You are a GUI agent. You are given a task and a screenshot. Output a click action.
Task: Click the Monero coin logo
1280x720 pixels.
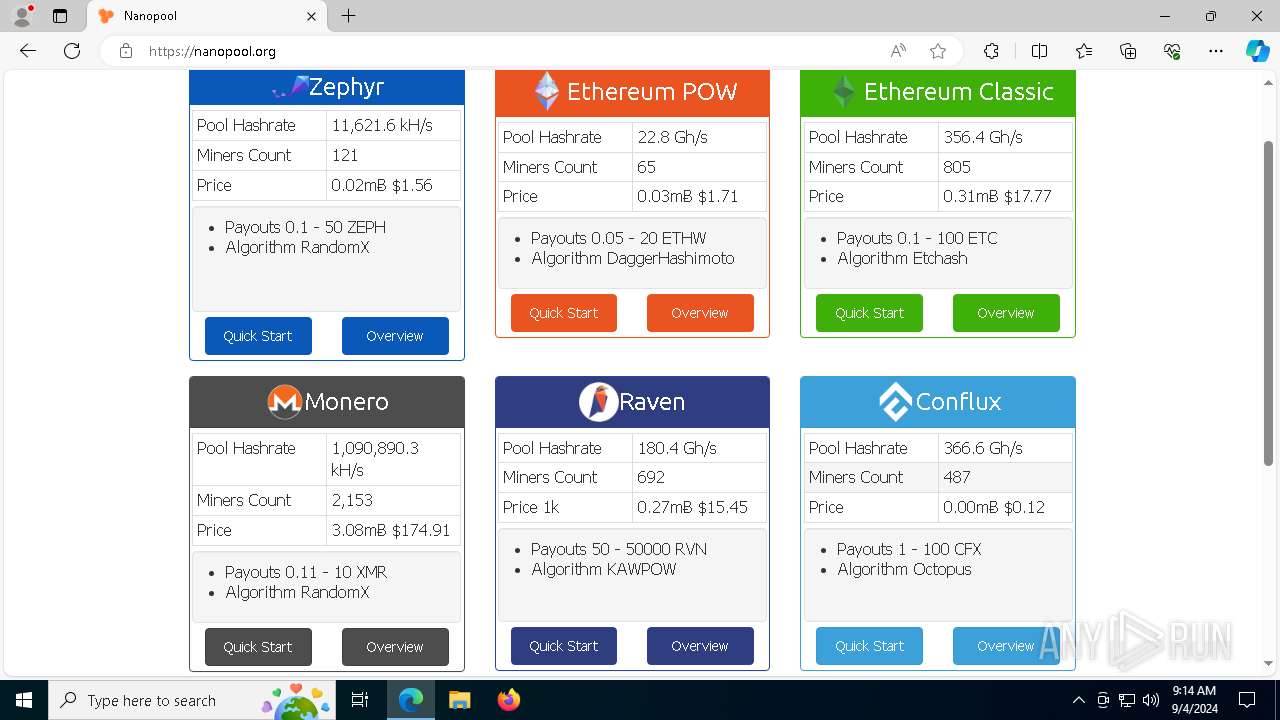284,402
